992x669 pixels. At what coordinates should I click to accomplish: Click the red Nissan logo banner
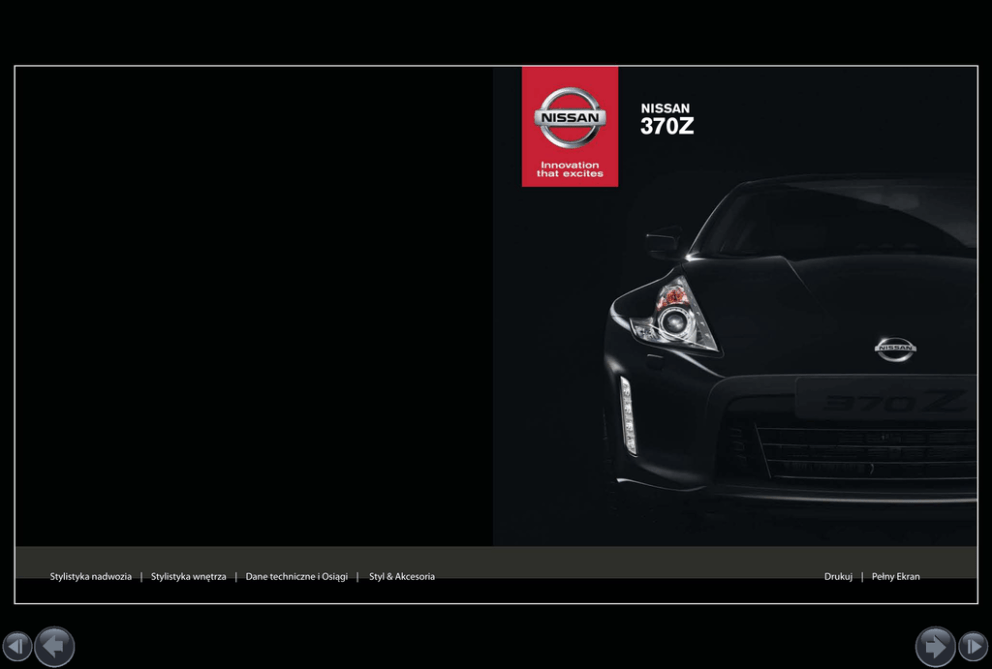[570, 126]
